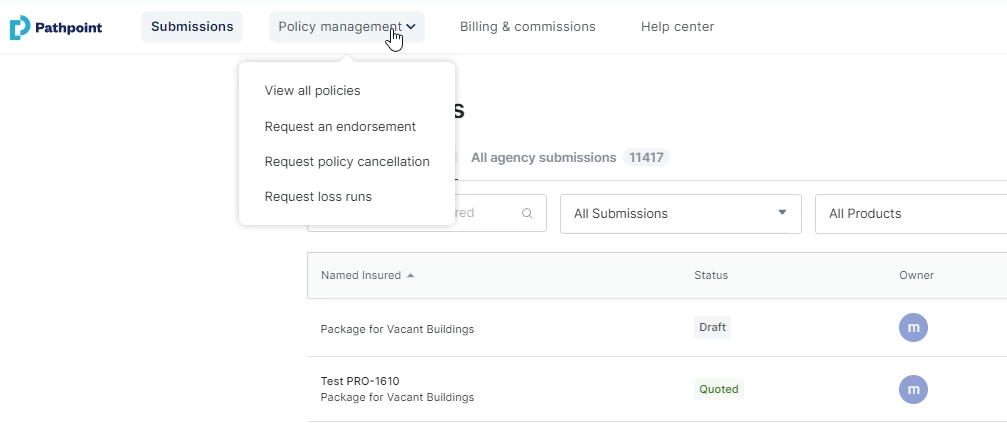Open the Help center

(677, 27)
